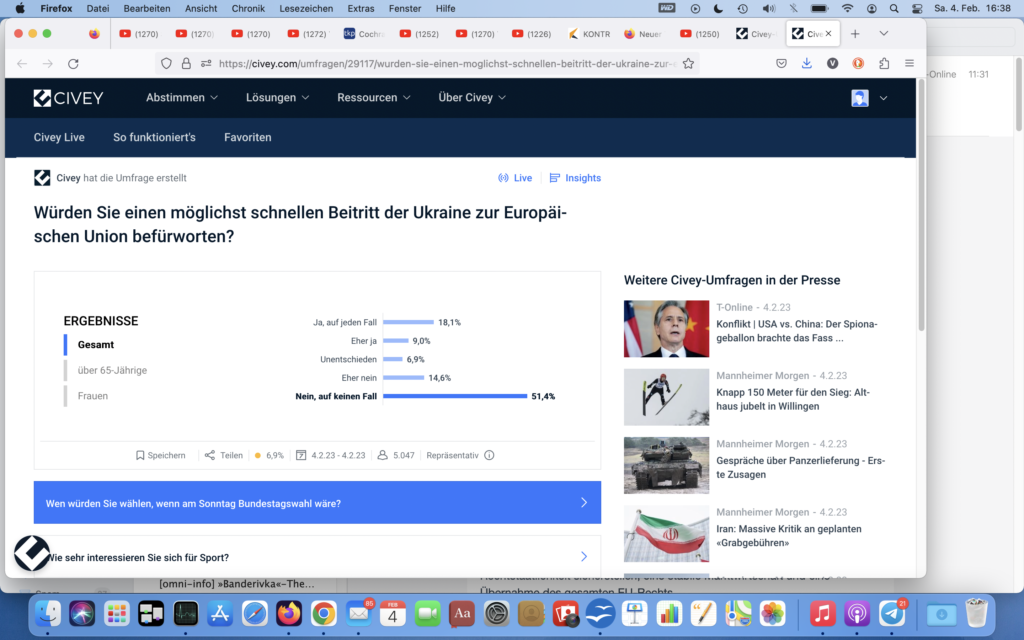Click the Teilen share icon
This screenshot has height=640, width=1024.
210,455
